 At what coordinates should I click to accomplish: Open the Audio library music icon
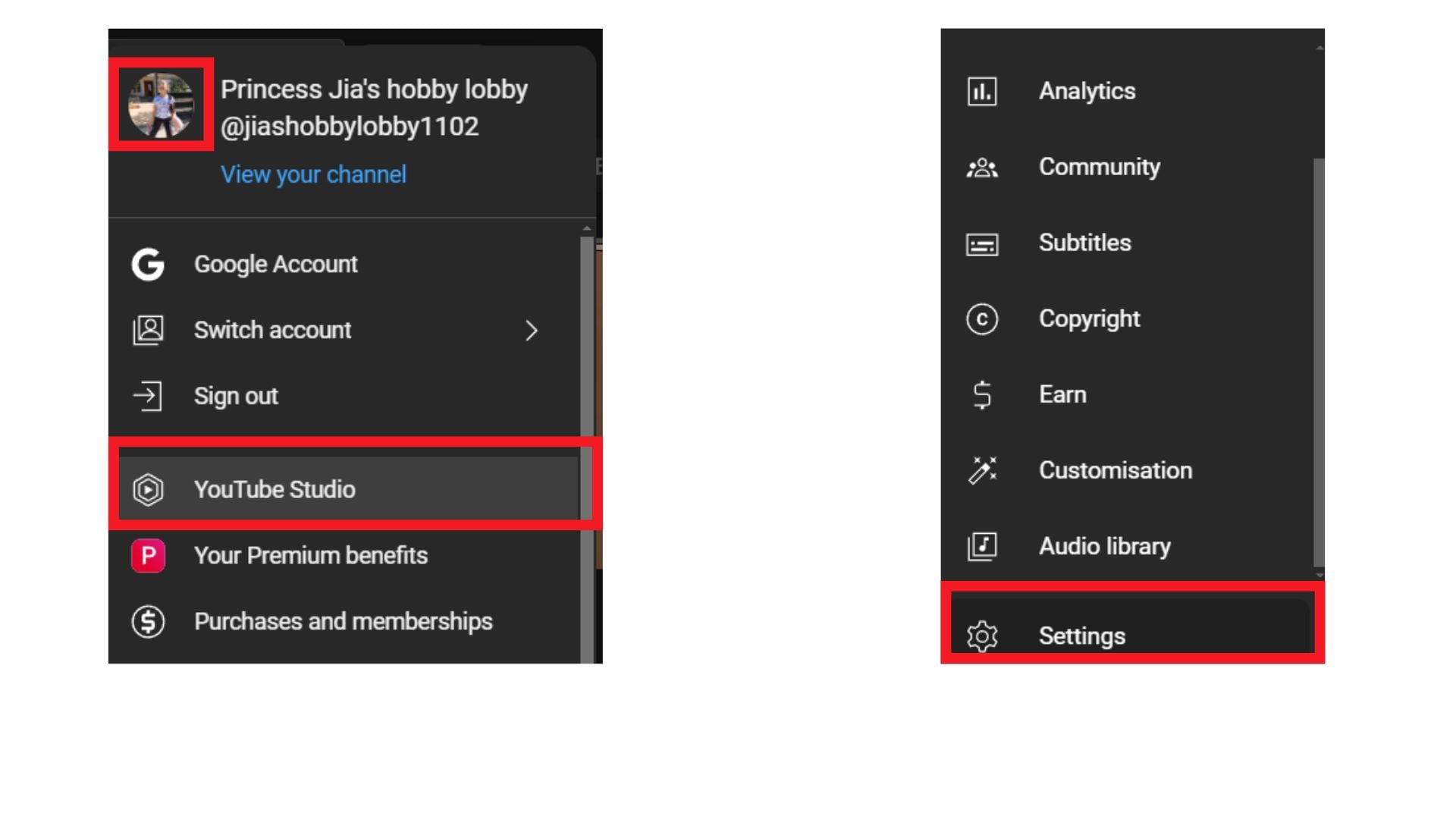982,546
